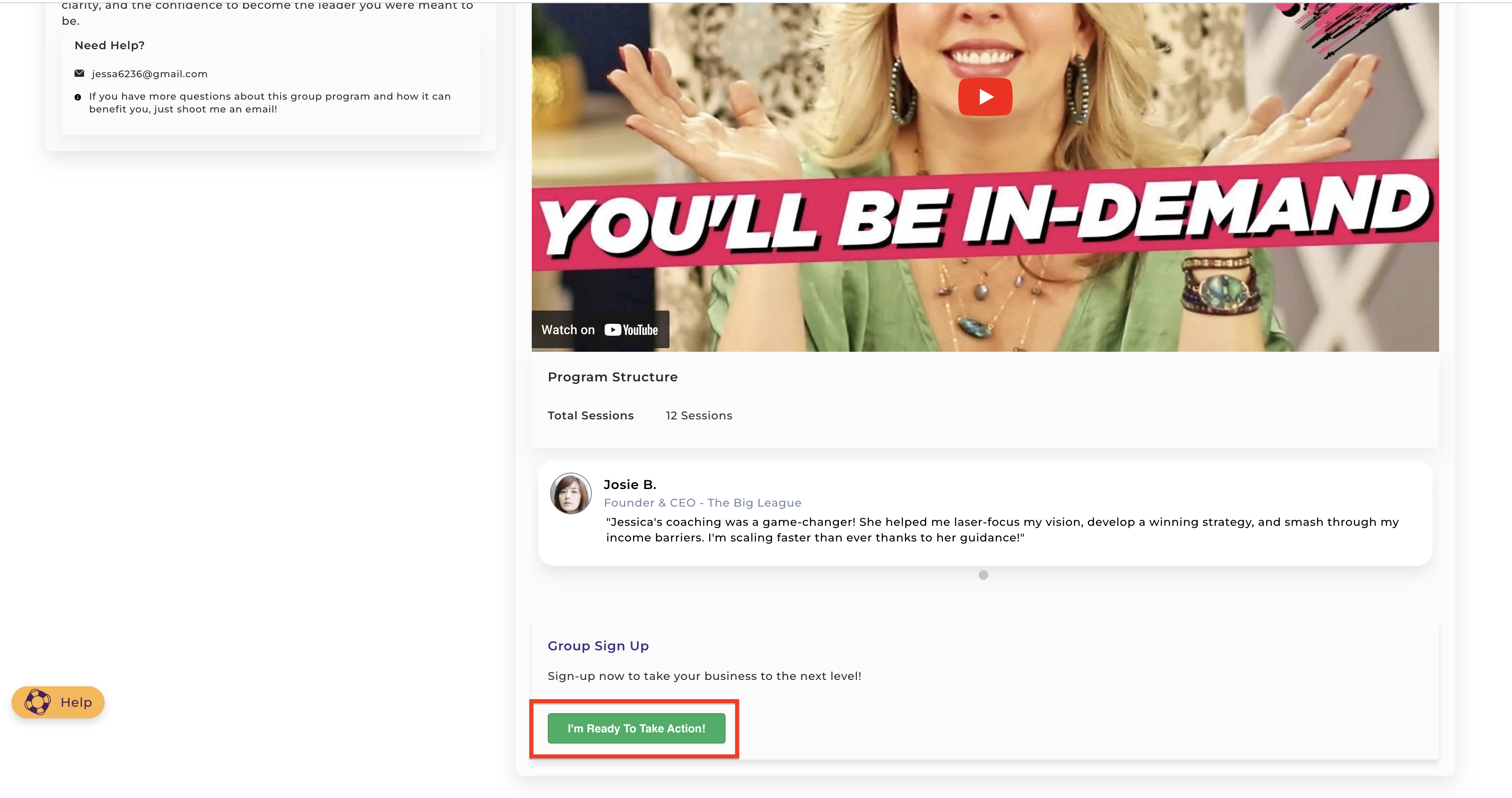Click the Josie B. name text
The height and width of the screenshot is (798, 1512).
coord(630,485)
